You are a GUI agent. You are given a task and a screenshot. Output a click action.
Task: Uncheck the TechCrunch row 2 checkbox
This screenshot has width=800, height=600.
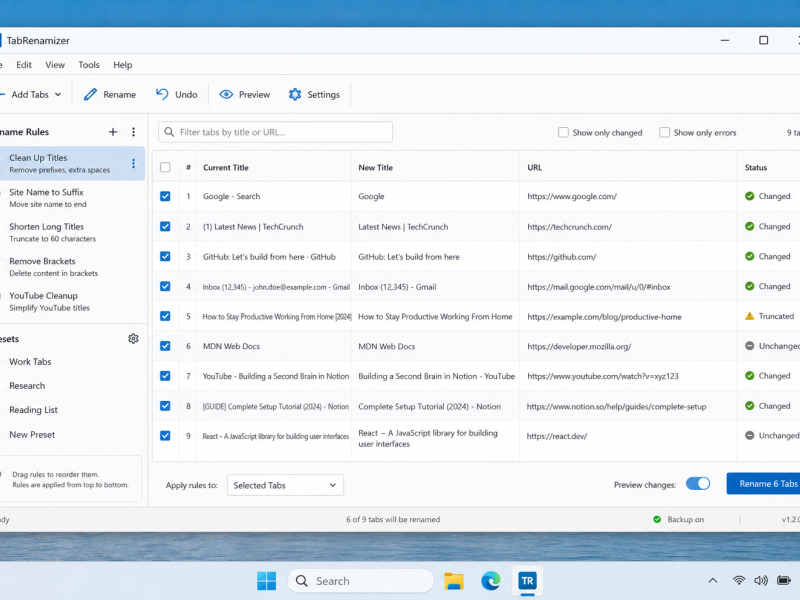(x=165, y=226)
